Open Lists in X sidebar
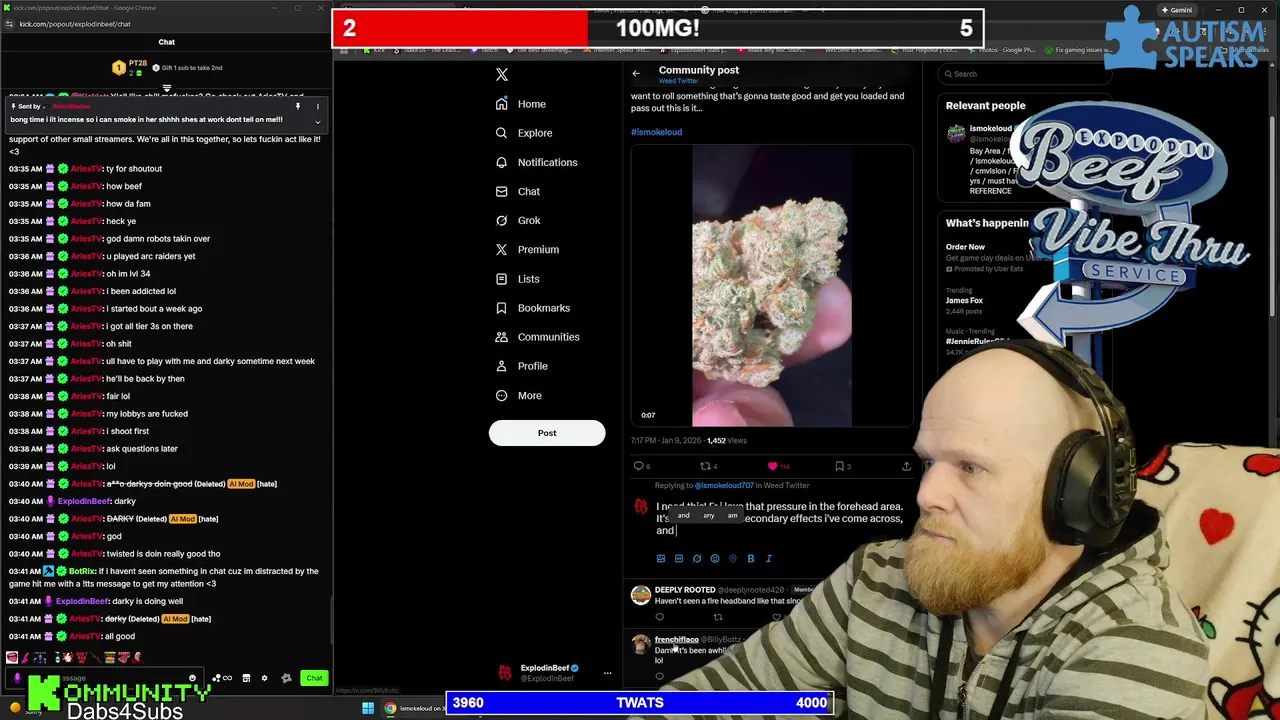 pyautogui.click(x=517, y=279)
